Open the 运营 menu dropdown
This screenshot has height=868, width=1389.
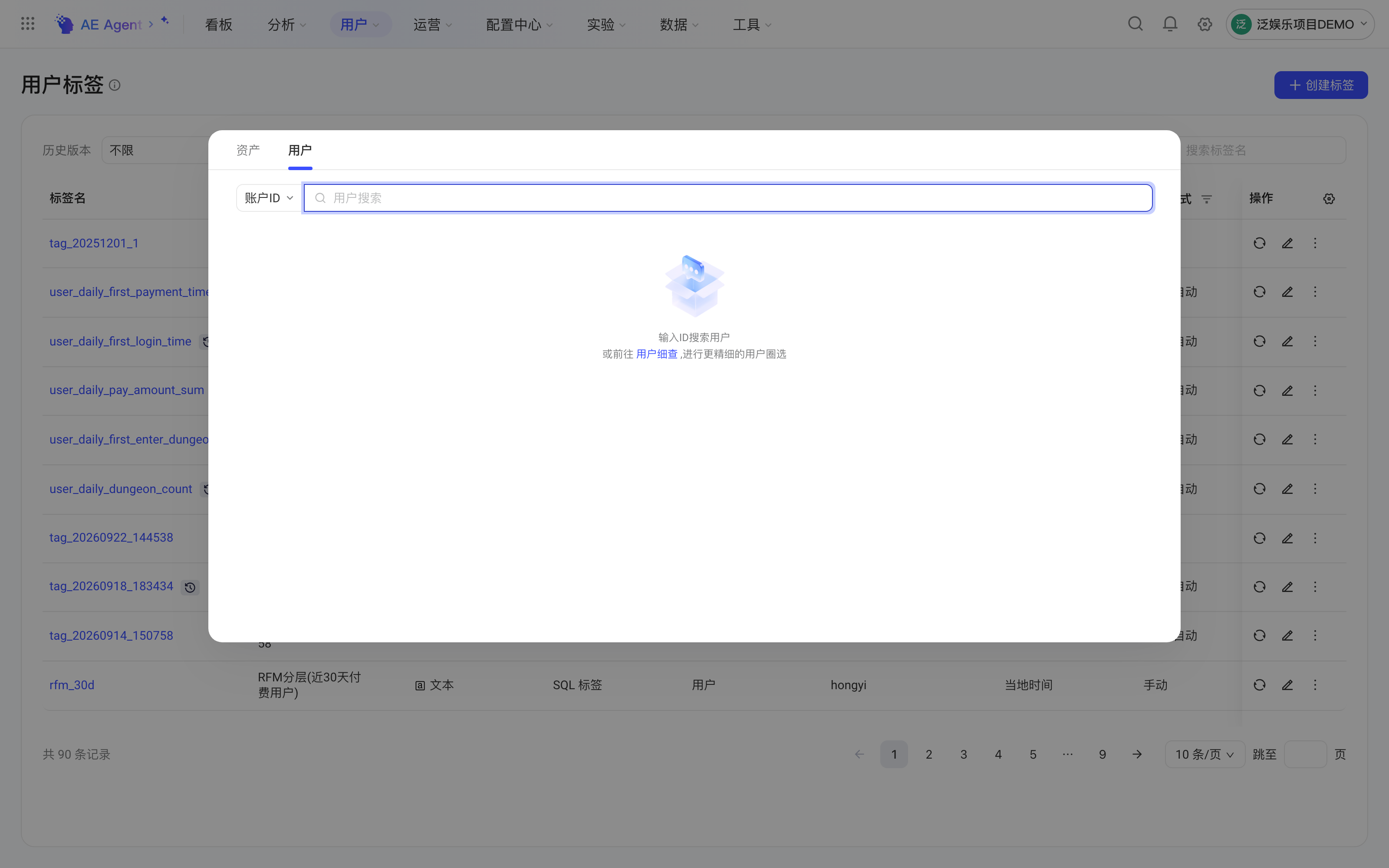click(x=433, y=25)
